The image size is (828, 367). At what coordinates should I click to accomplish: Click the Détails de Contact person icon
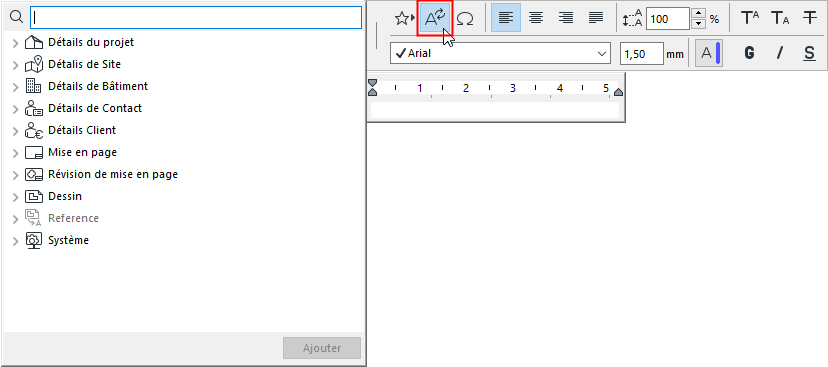coord(33,108)
